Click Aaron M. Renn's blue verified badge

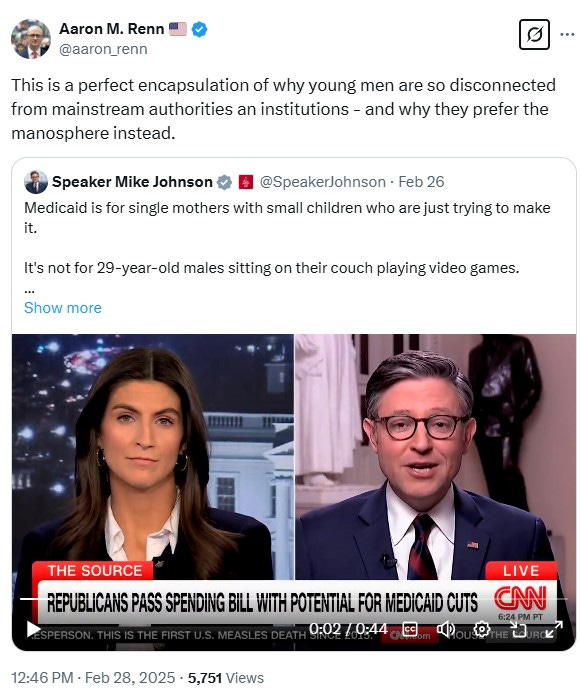[200, 29]
